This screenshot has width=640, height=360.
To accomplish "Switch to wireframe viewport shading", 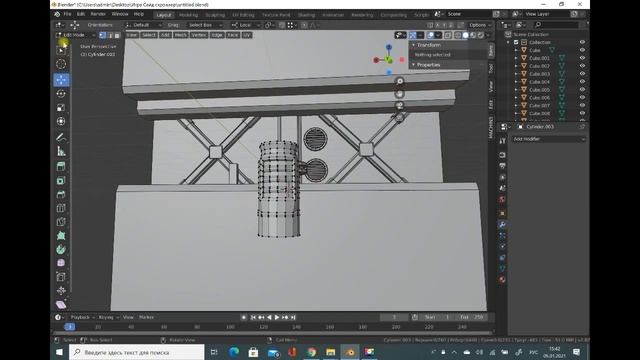I will [458, 35].
